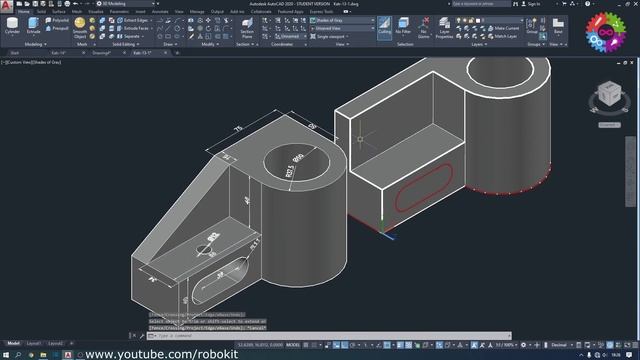The image size is (640, 360).
Task: Select the Cylinder modeling tool
Action: click(12, 27)
